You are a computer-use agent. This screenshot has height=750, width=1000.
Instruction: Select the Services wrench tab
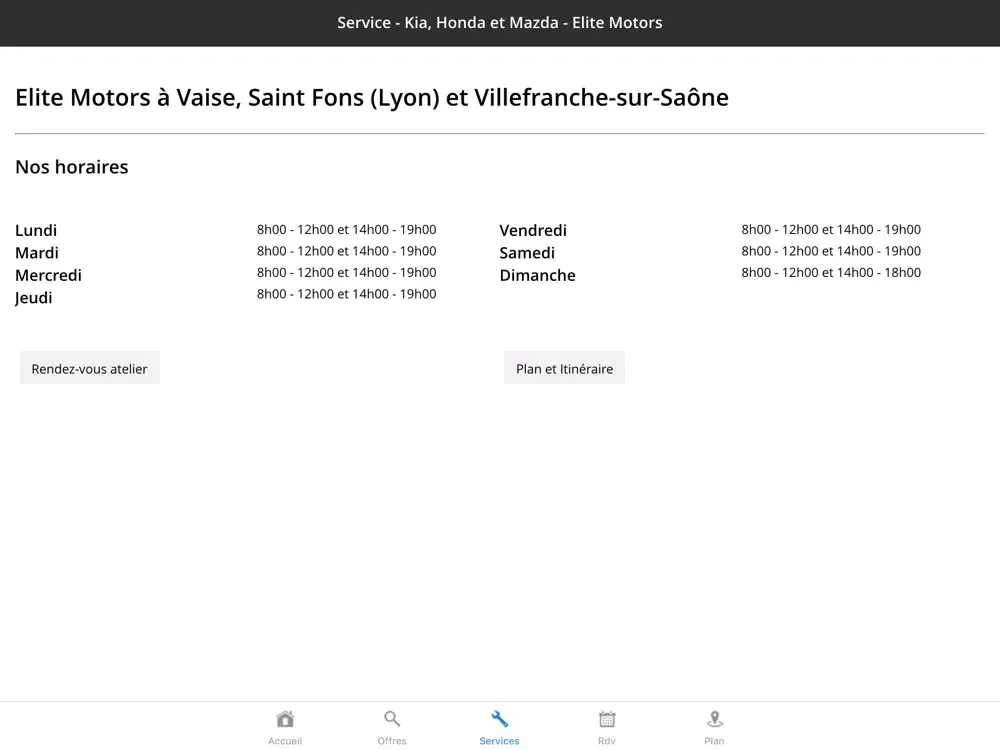click(x=499, y=727)
